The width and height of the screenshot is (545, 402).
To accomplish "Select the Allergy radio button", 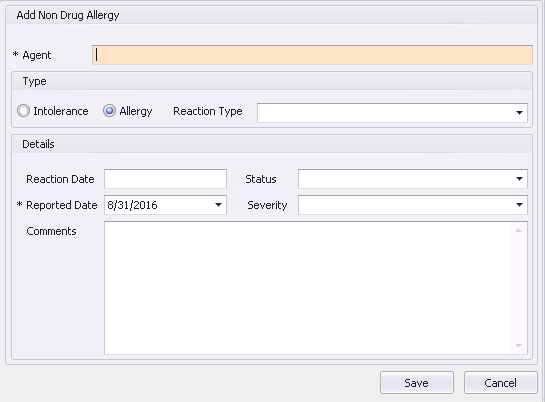I will 109,111.
